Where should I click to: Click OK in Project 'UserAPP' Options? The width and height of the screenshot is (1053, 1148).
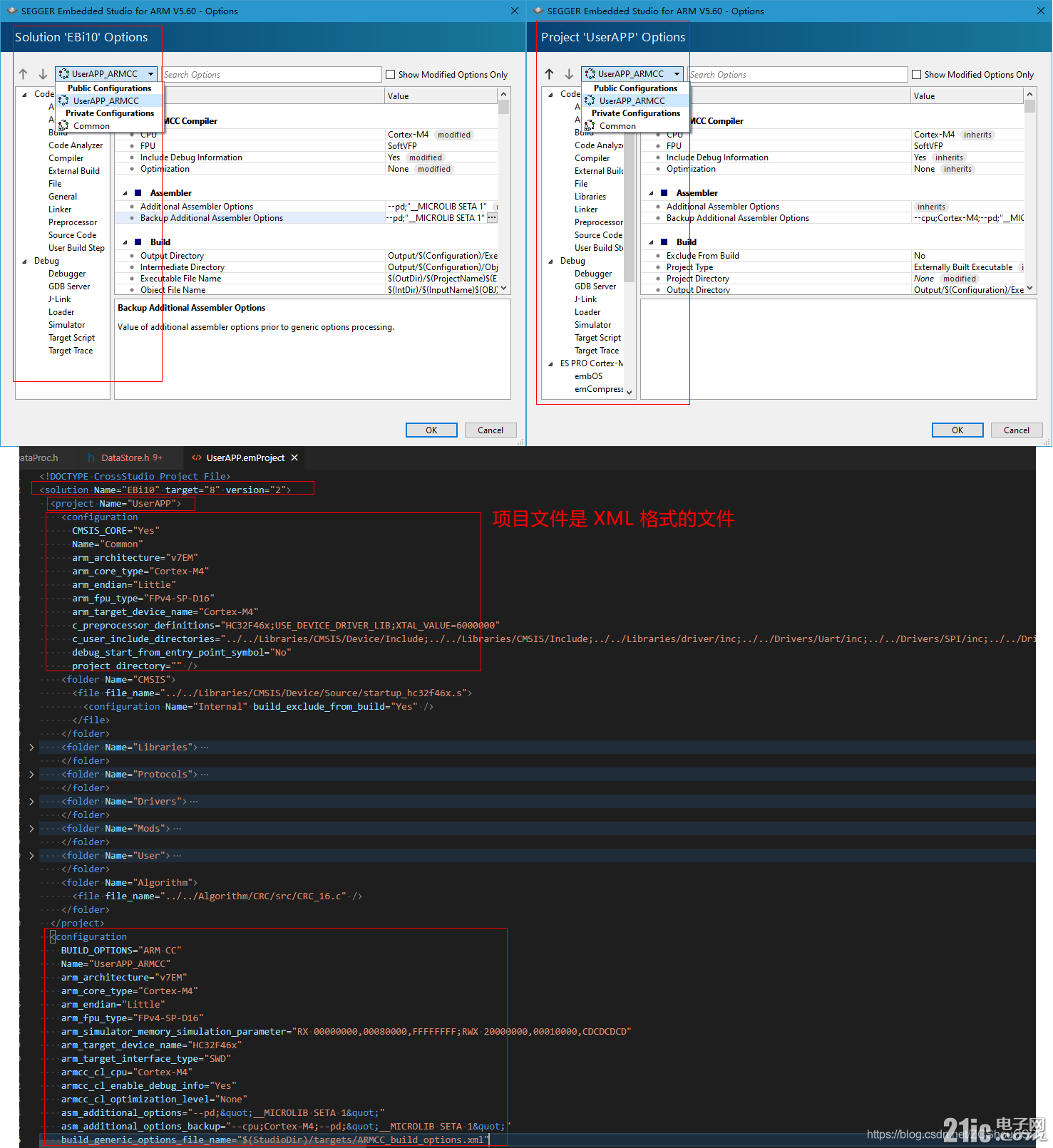(x=957, y=430)
